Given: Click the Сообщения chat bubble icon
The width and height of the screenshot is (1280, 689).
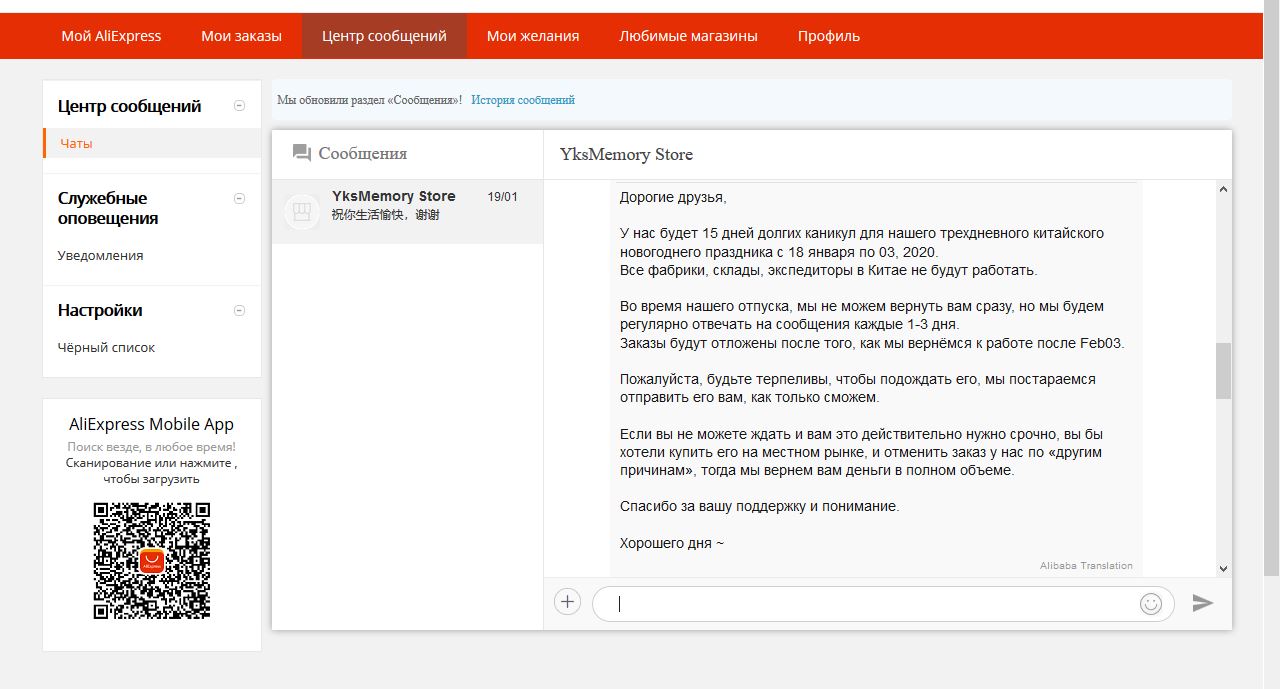Looking at the screenshot, I should point(302,153).
